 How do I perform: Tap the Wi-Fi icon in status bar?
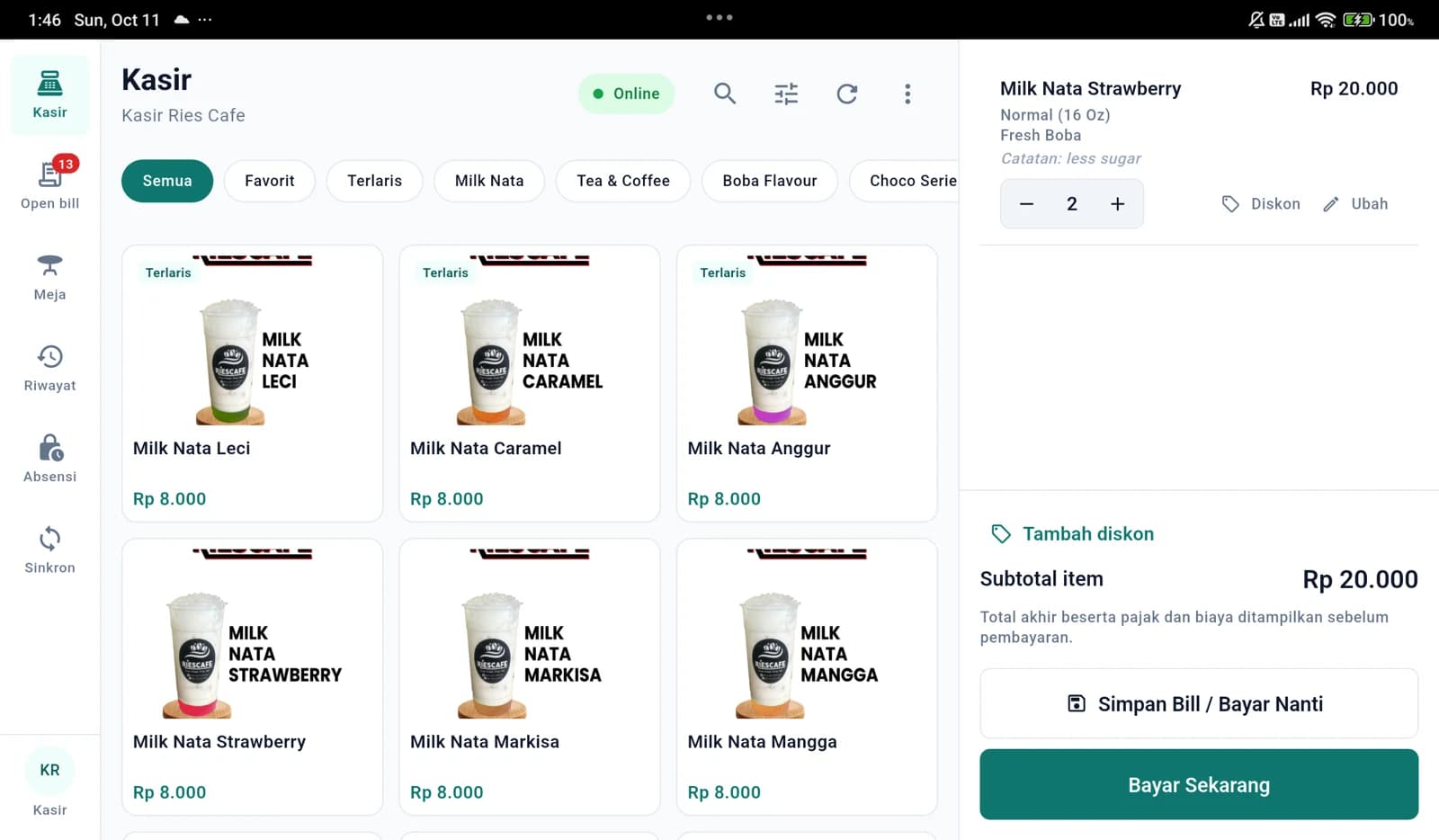tap(1325, 20)
